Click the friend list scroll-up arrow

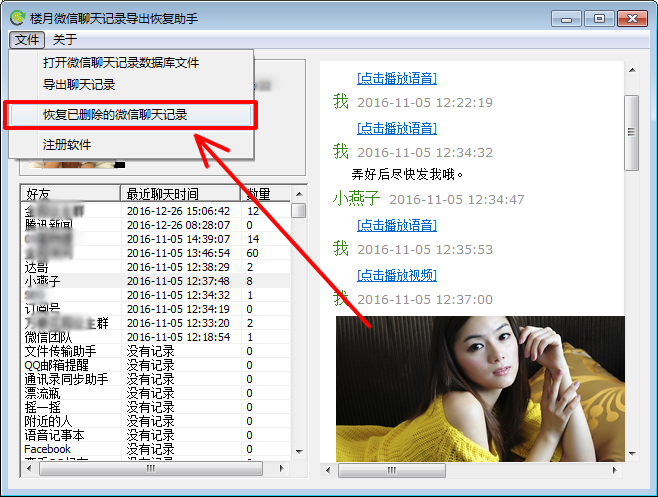click(299, 194)
